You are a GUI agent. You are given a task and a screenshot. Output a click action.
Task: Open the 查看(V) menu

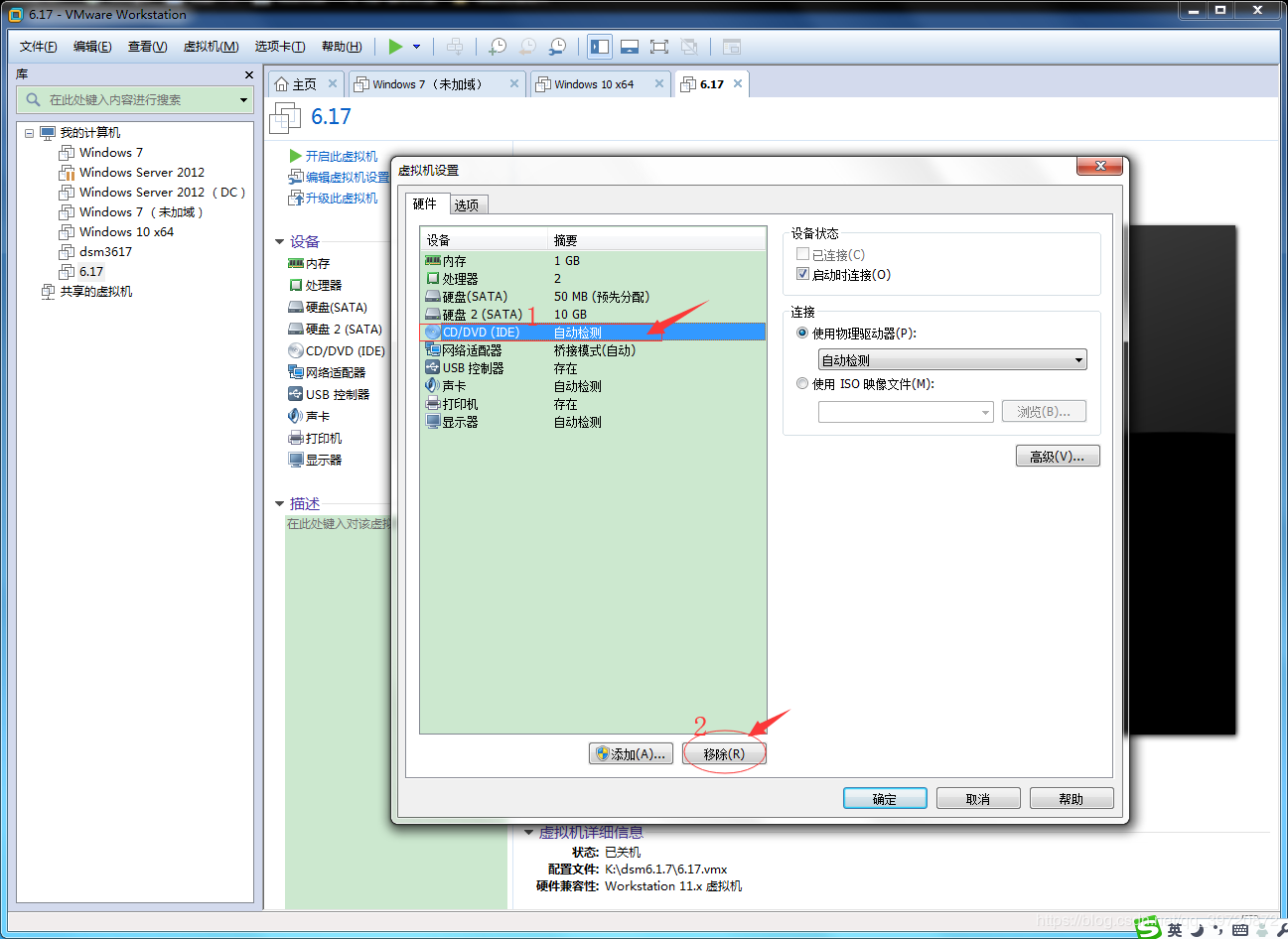pos(147,47)
